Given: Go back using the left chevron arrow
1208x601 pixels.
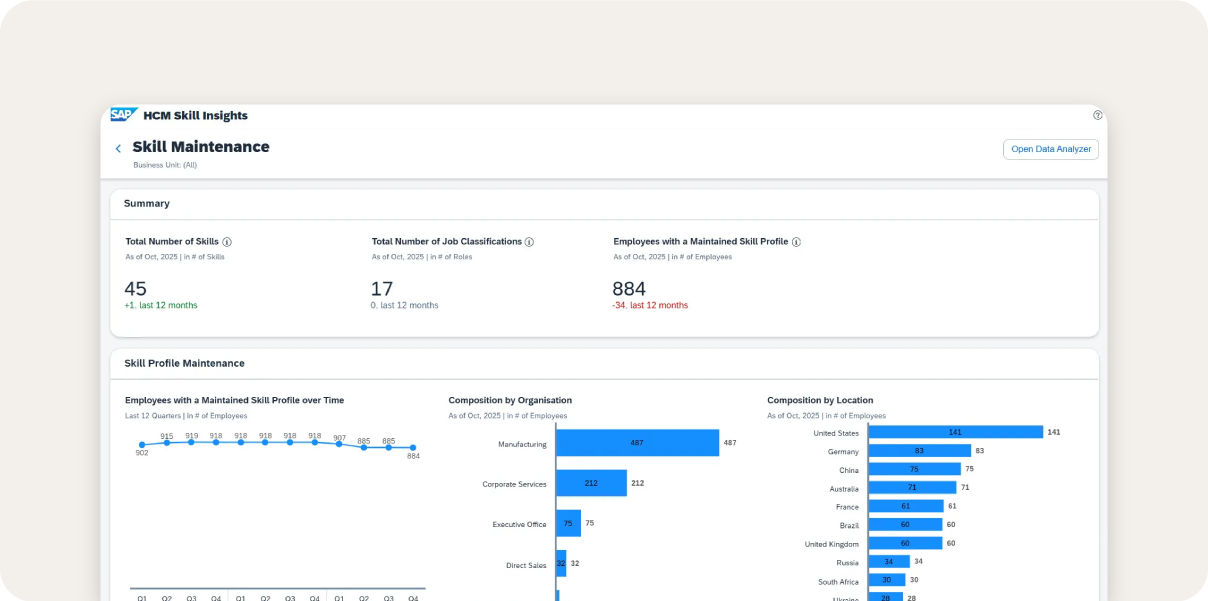Looking at the screenshot, I should coord(118,149).
